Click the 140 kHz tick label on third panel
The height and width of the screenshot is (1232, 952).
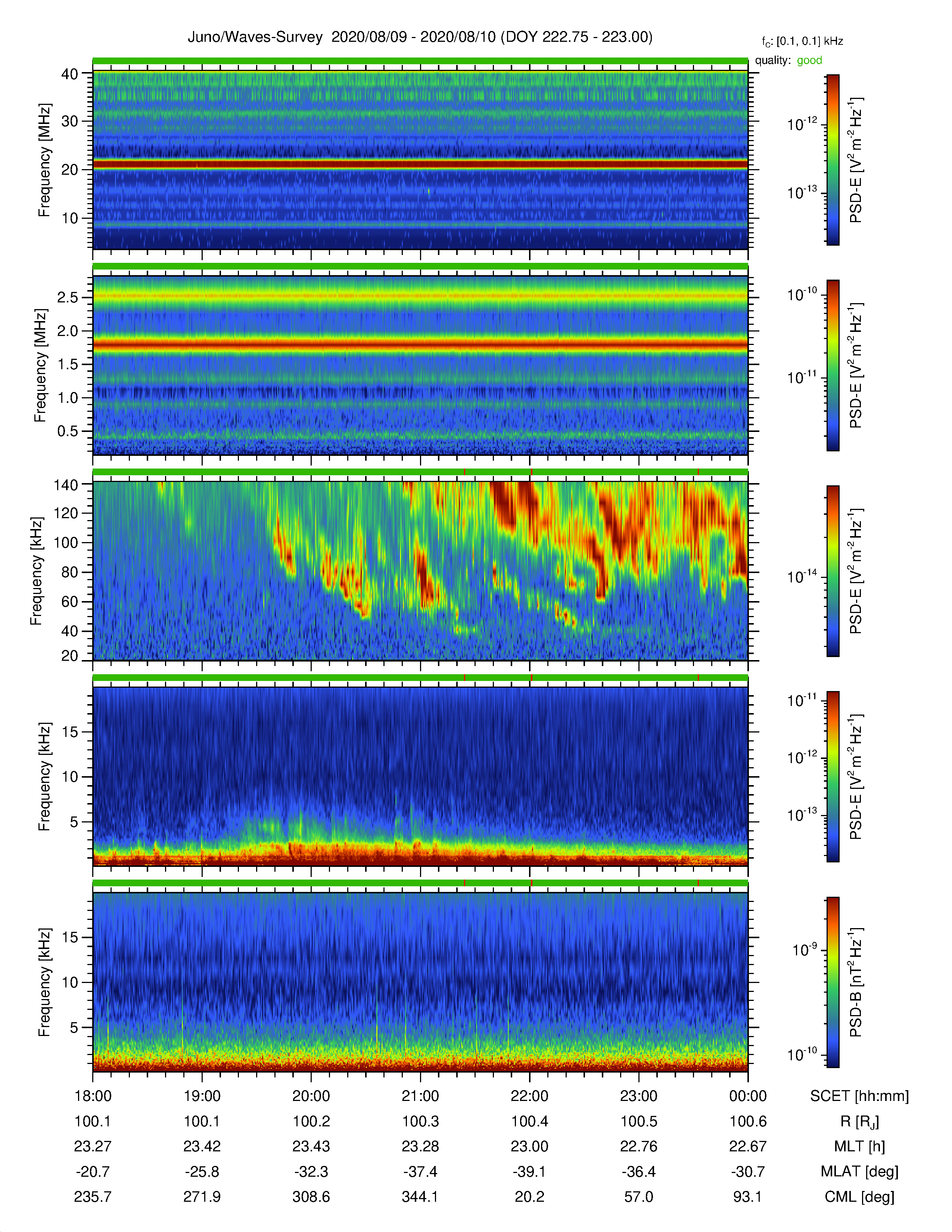(x=65, y=484)
